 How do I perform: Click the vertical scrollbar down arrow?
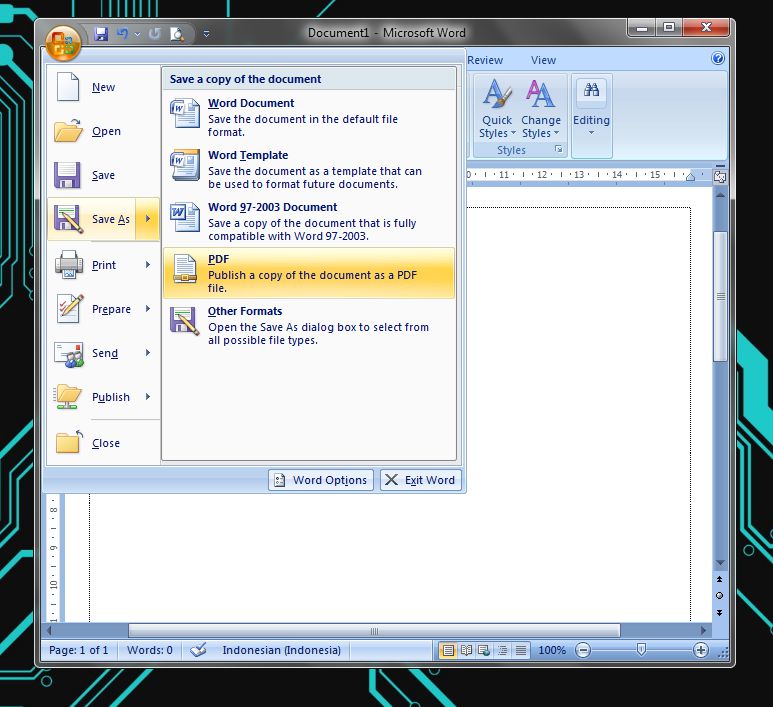[720, 563]
